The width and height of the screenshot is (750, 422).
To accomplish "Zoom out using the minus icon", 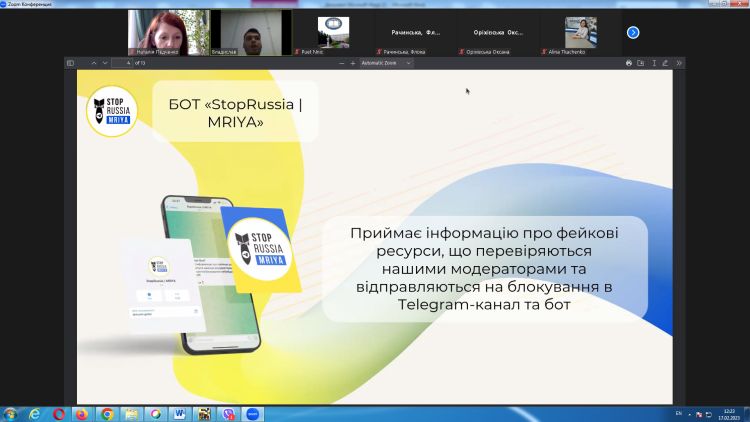I will pyautogui.click(x=341, y=63).
